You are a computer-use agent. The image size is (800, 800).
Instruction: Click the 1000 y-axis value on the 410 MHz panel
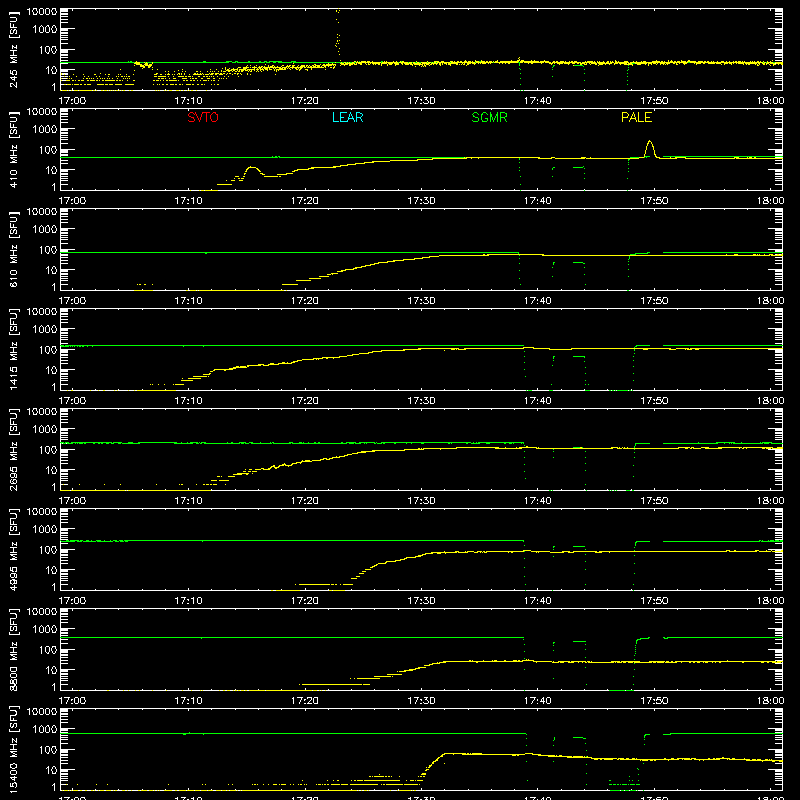(45, 130)
